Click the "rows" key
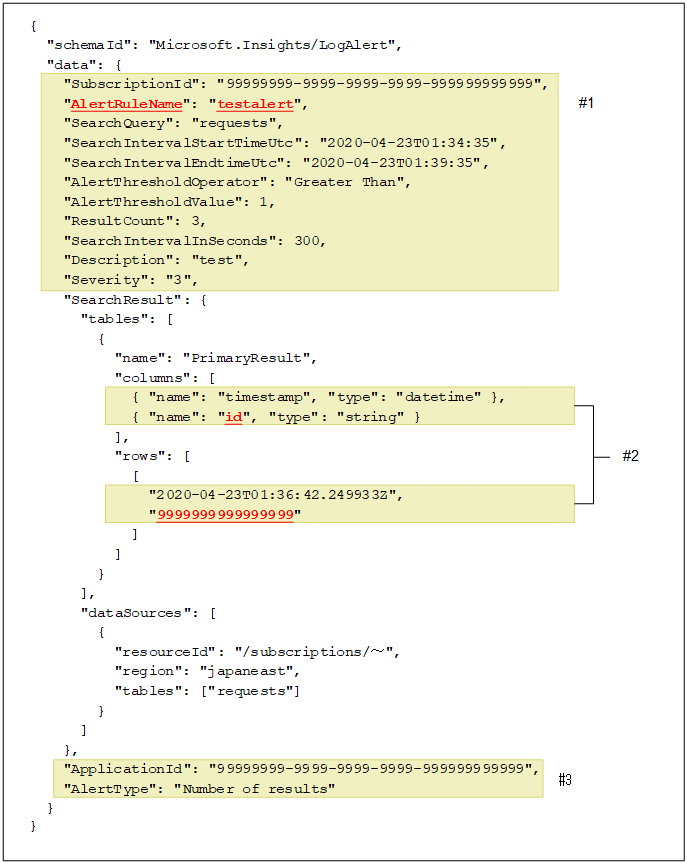687x863 pixels. tap(140, 456)
